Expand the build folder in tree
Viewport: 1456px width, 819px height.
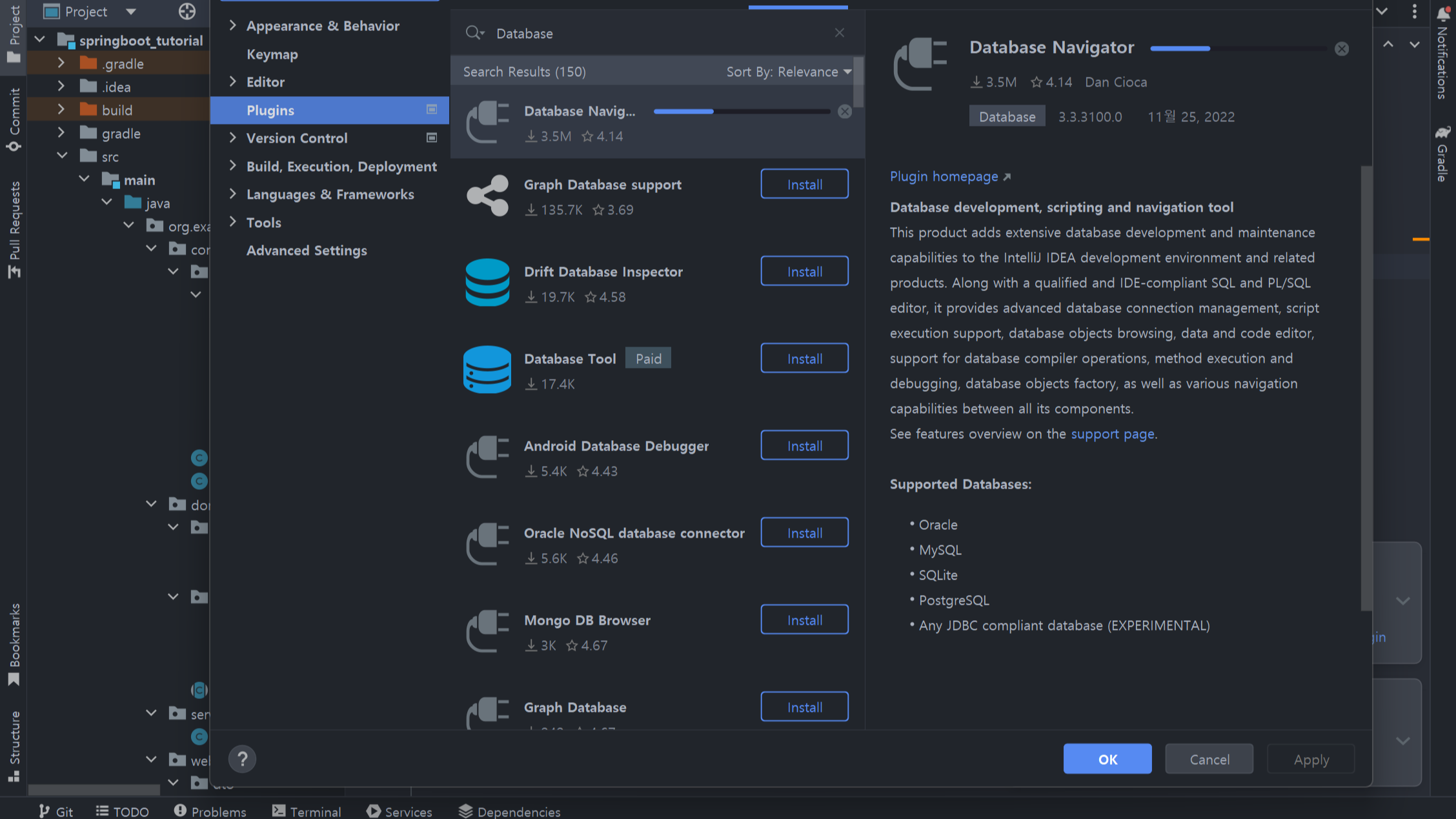click(x=61, y=110)
